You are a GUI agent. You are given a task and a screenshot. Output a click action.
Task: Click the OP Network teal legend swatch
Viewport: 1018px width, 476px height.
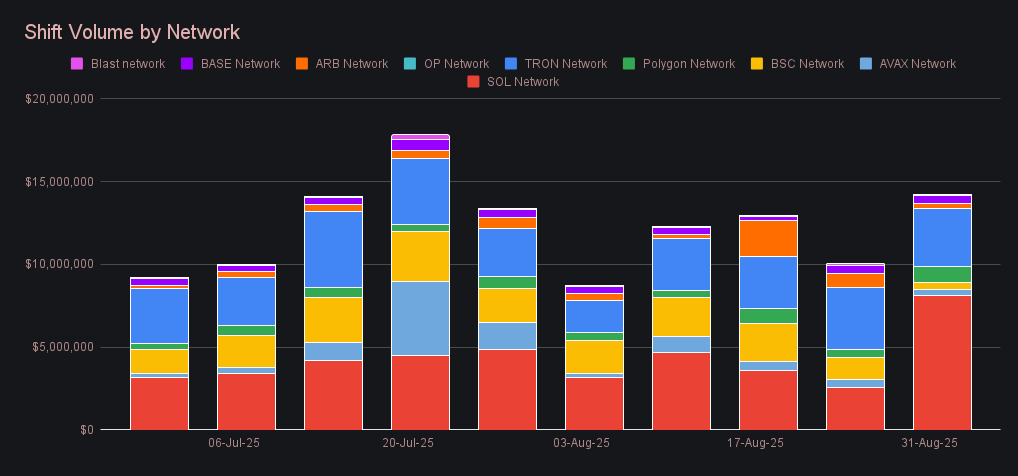[x=410, y=64]
